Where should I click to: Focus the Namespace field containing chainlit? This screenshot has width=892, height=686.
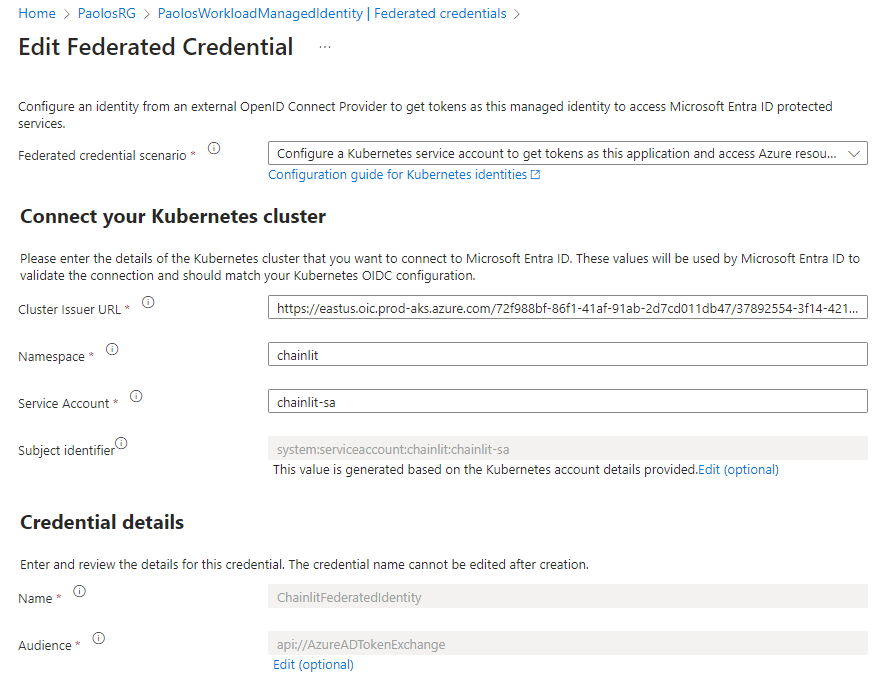[567, 355]
